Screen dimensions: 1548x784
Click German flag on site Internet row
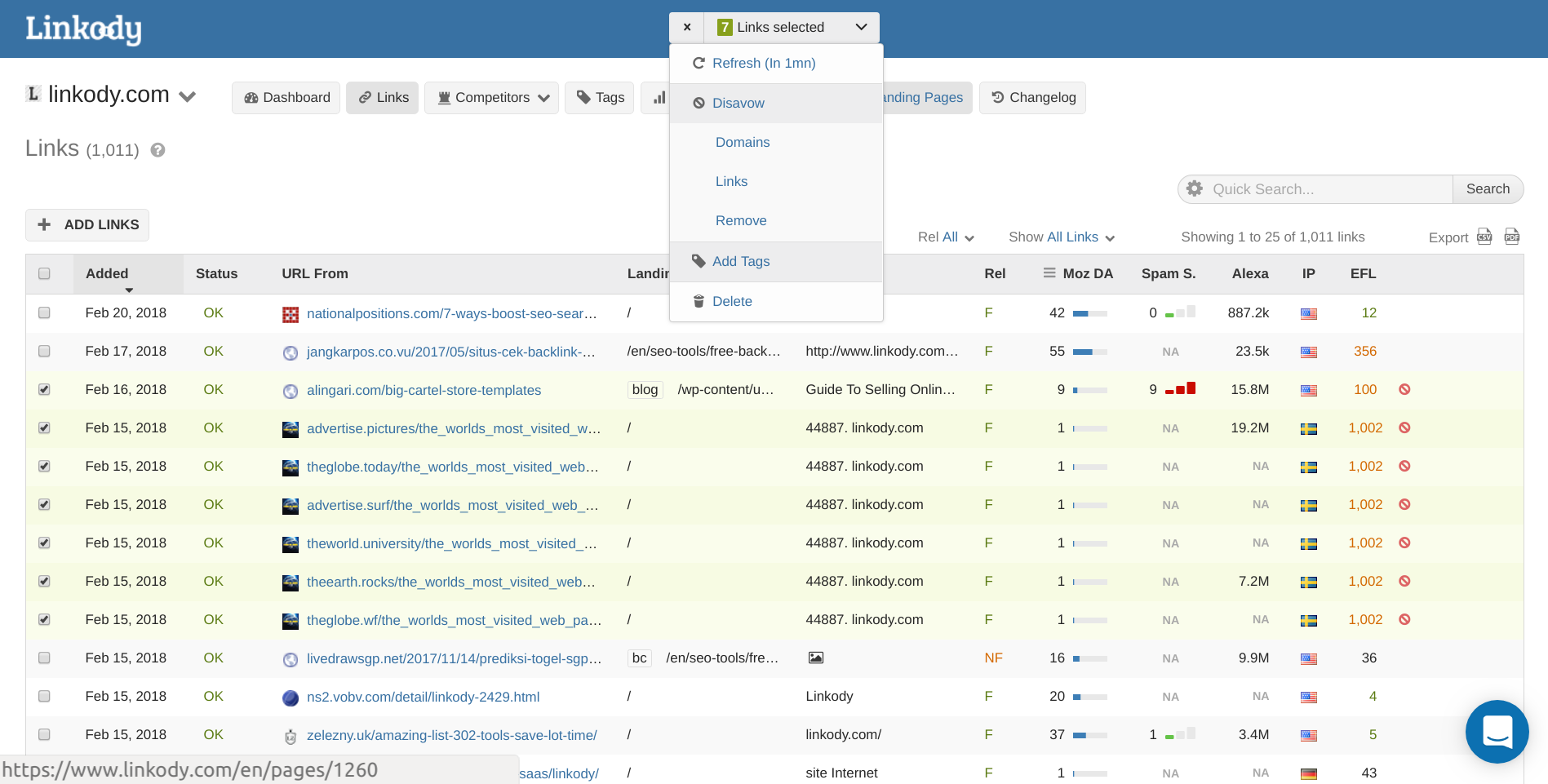[1309, 773]
